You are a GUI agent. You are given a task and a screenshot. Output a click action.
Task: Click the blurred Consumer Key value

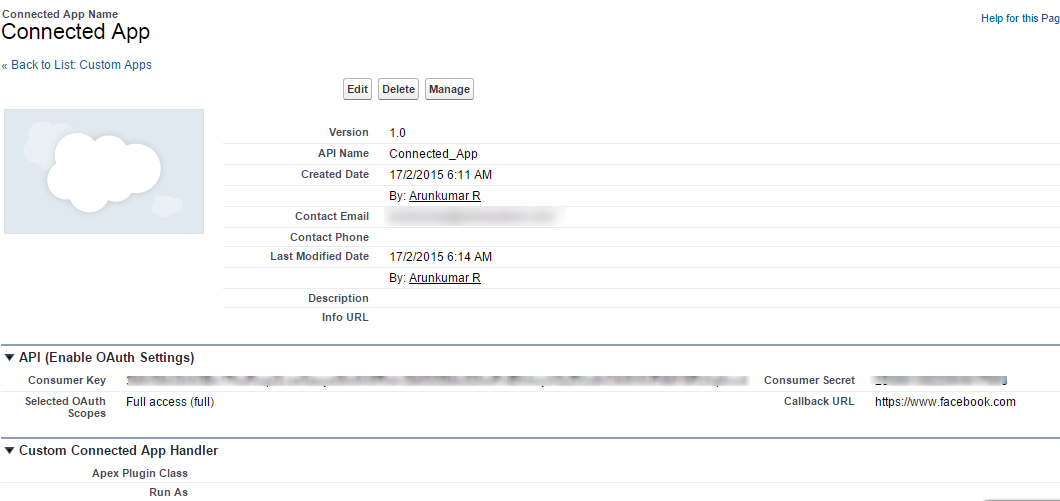pos(438,381)
